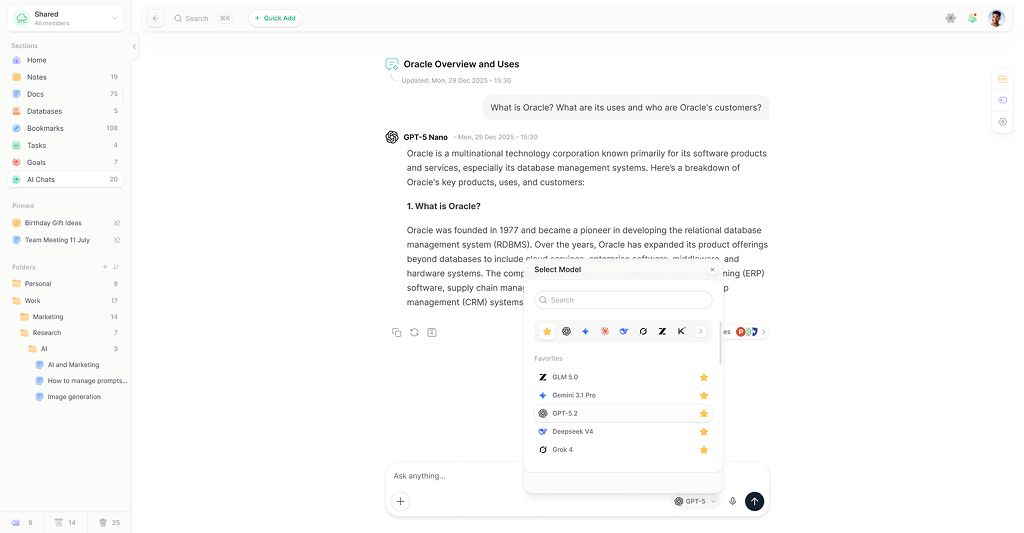Toggle favorite star on Deepseek V4
This screenshot has width=1024, height=533.
coord(703,432)
